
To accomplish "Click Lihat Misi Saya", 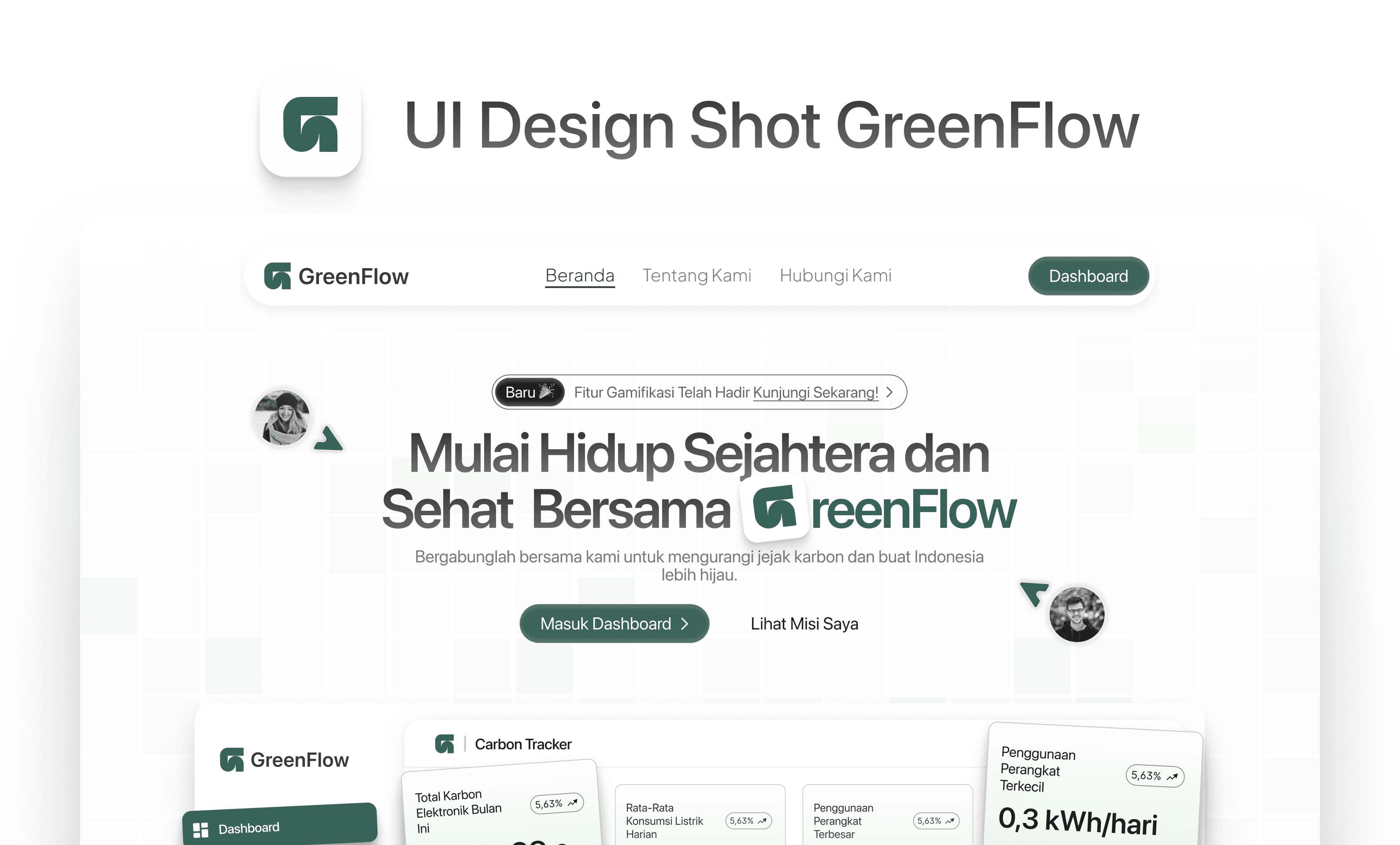I will (x=804, y=624).
